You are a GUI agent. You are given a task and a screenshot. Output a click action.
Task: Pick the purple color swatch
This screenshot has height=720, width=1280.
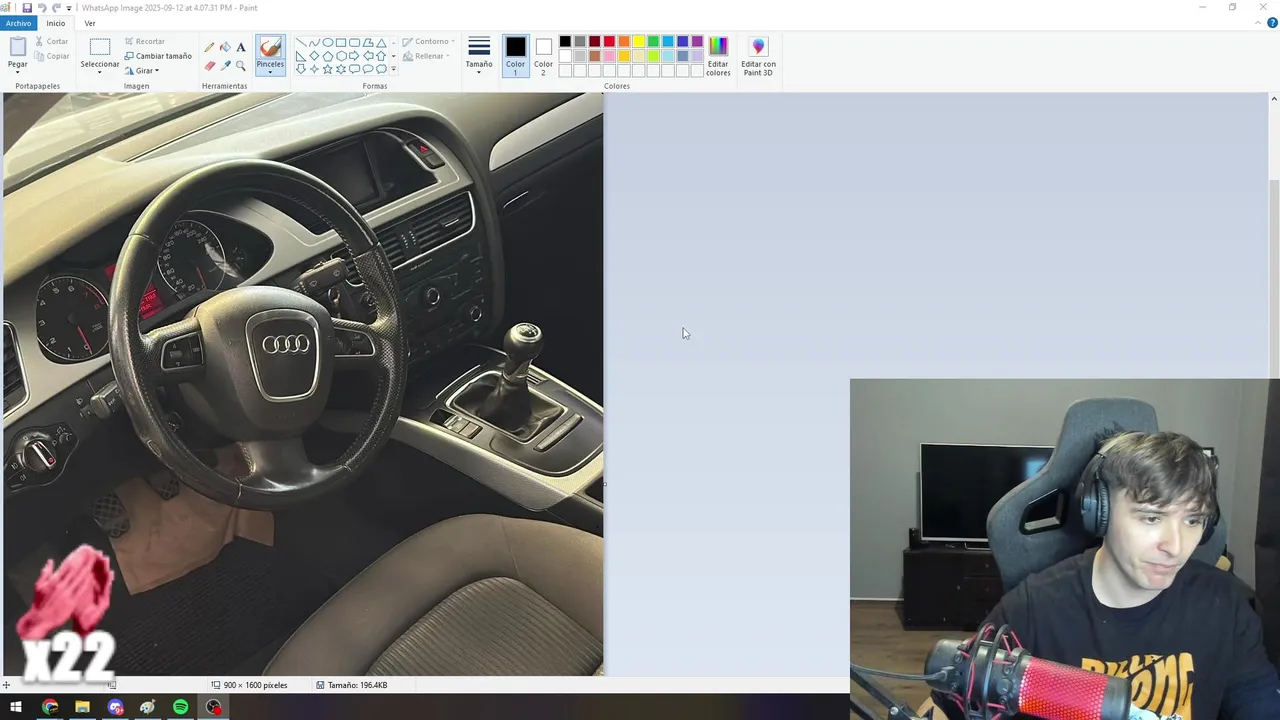point(697,41)
